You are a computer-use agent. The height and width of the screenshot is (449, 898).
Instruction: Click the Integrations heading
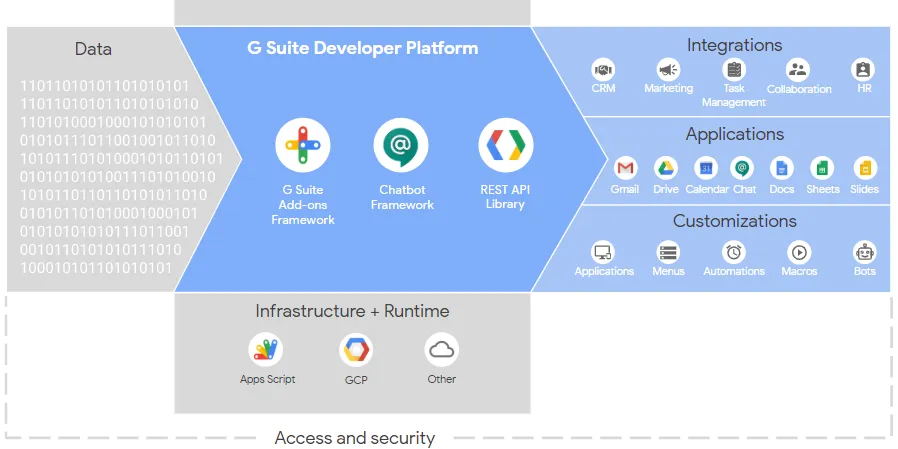734,45
